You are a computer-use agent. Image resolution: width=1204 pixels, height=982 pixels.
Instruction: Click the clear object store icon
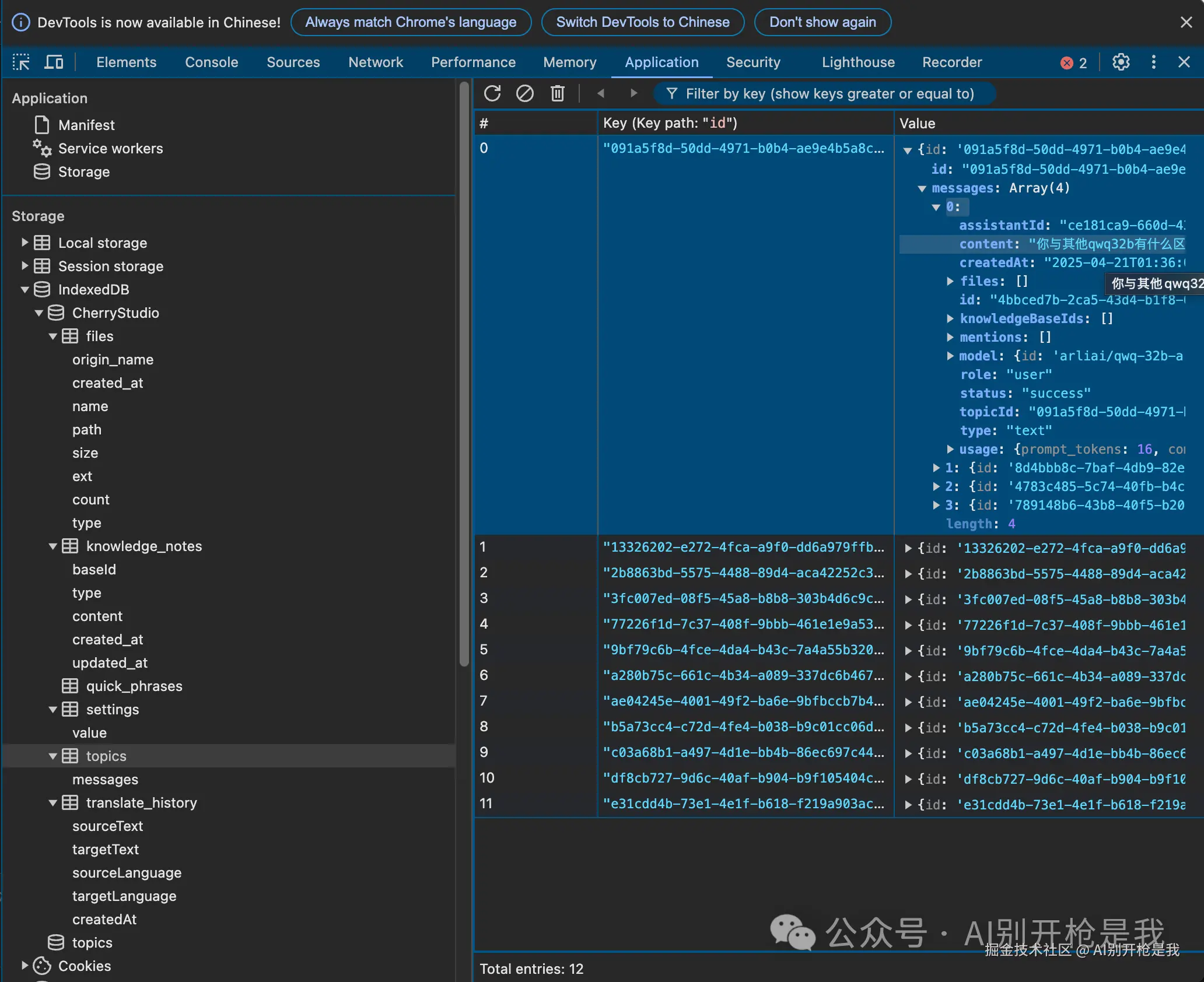pyautogui.click(x=524, y=93)
